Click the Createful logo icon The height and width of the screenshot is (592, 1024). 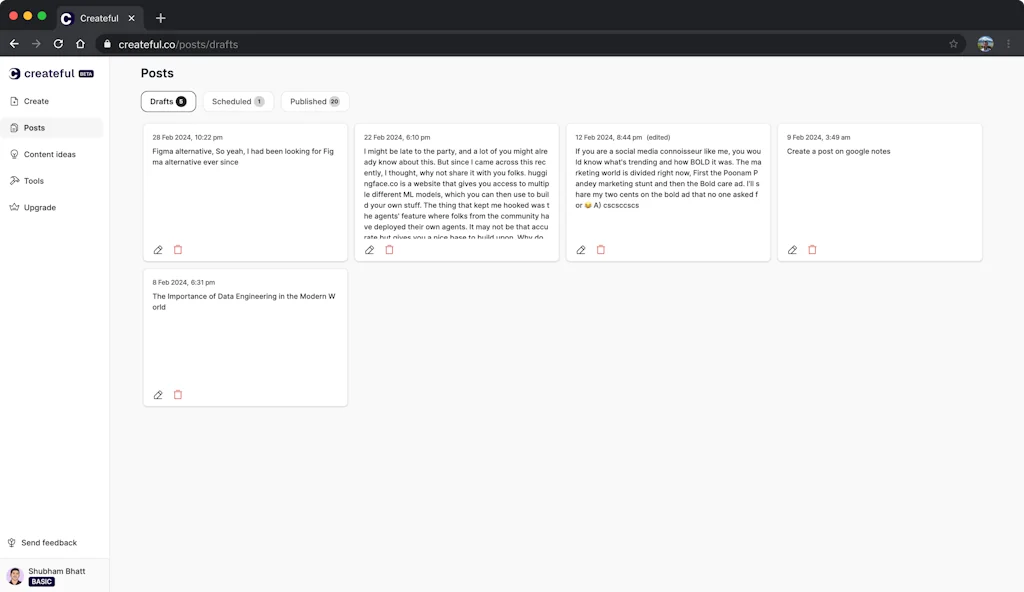[x=18, y=73]
